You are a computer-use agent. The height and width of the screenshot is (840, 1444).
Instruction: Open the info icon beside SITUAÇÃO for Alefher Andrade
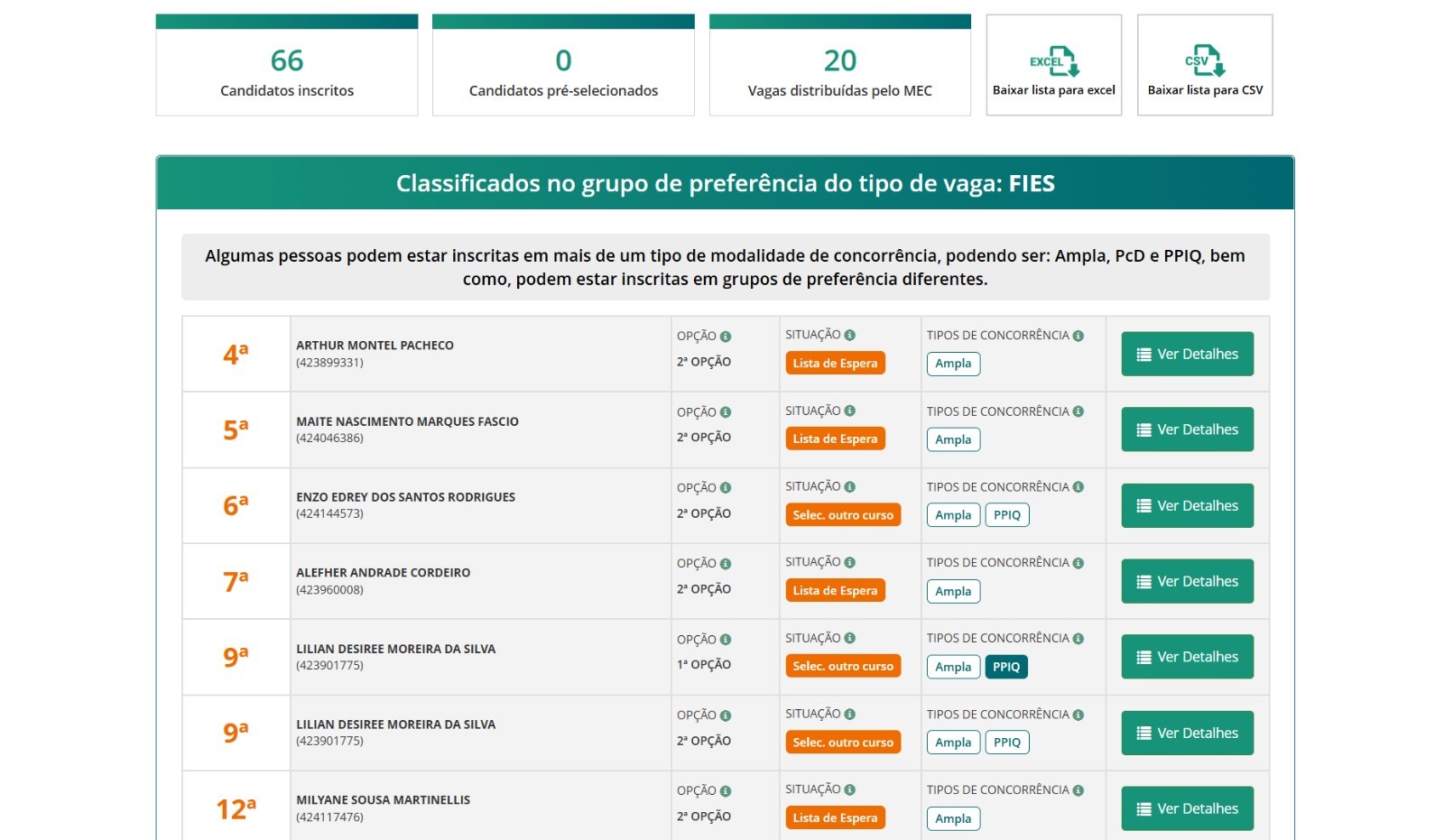pos(850,562)
